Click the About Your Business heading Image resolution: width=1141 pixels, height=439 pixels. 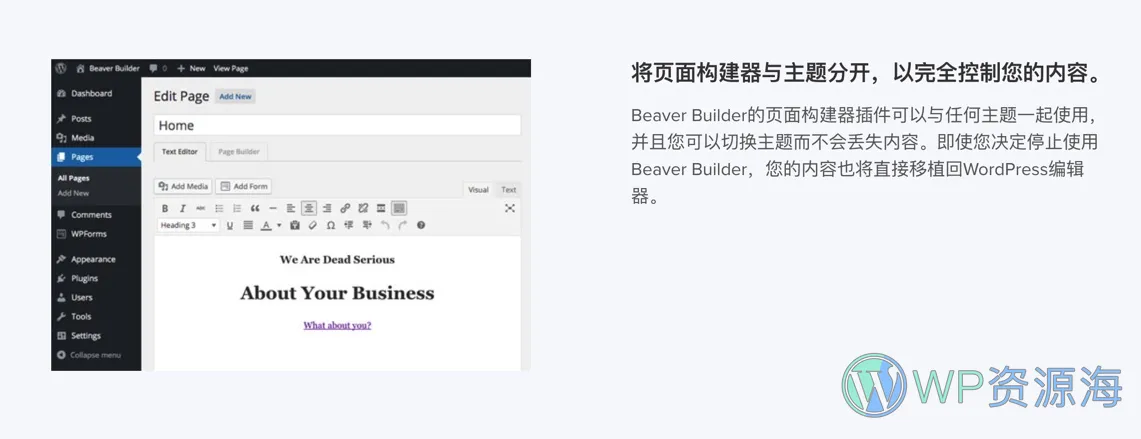click(x=337, y=293)
